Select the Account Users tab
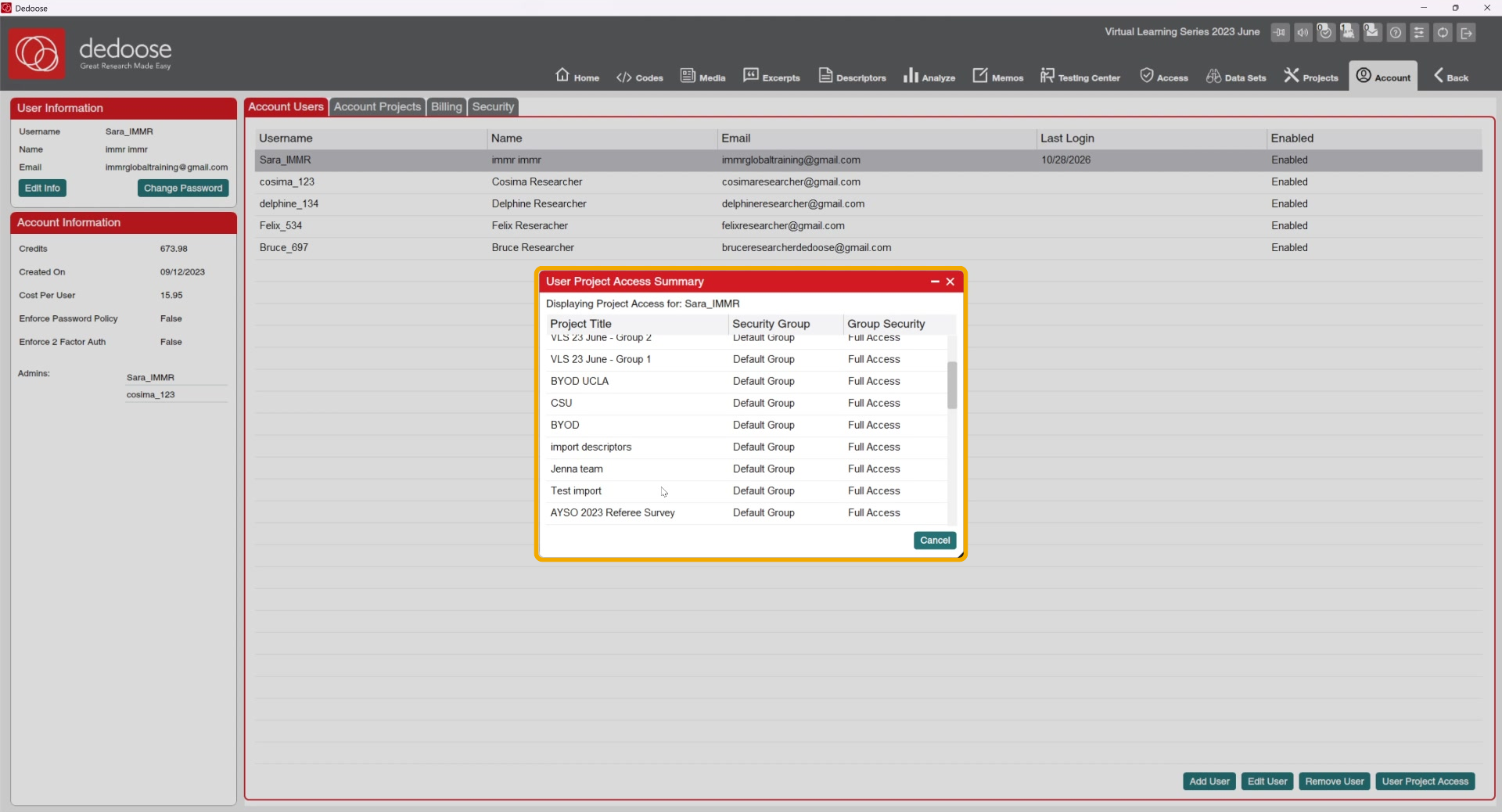The image size is (1502, 812). (x=286, y=107)
